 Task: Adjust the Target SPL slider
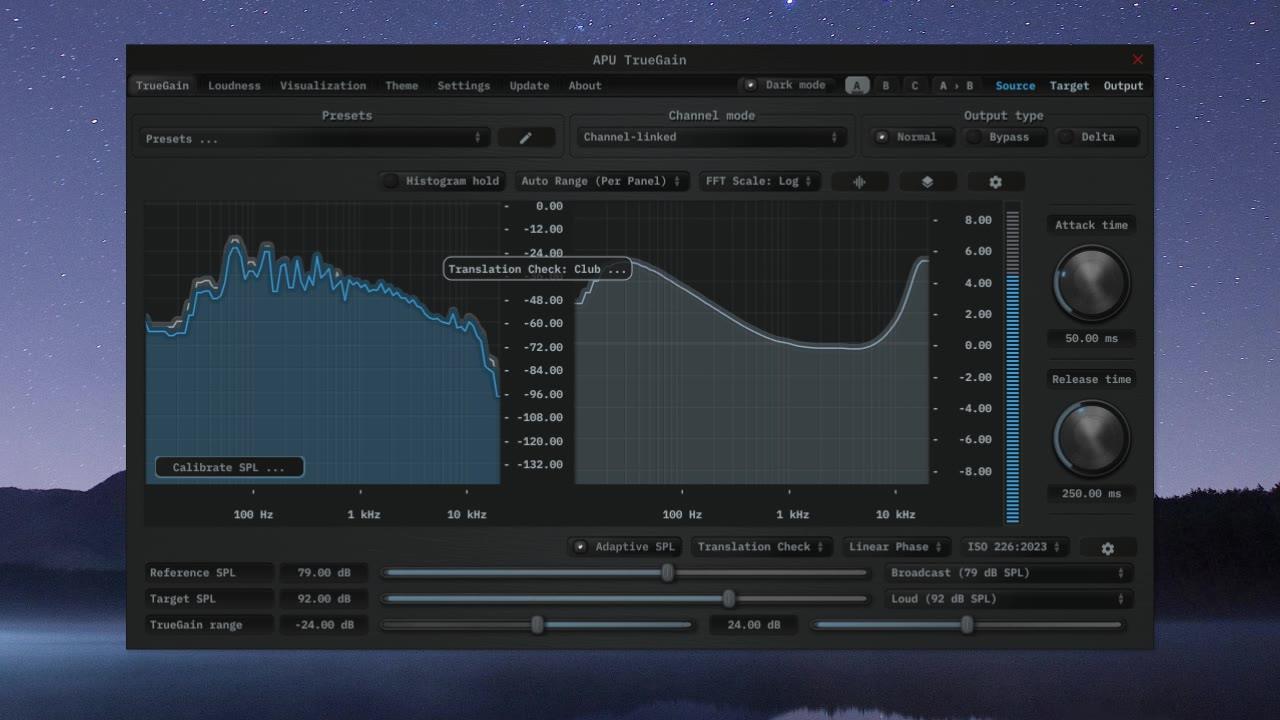coord(625,599)
